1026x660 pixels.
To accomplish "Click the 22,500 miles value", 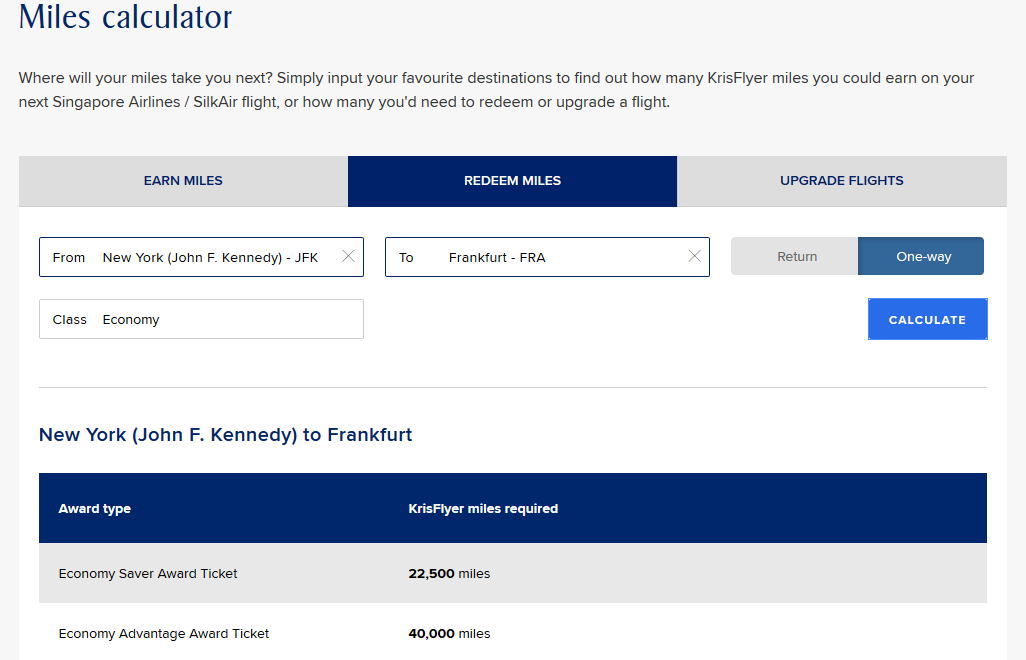I will 449,574.
